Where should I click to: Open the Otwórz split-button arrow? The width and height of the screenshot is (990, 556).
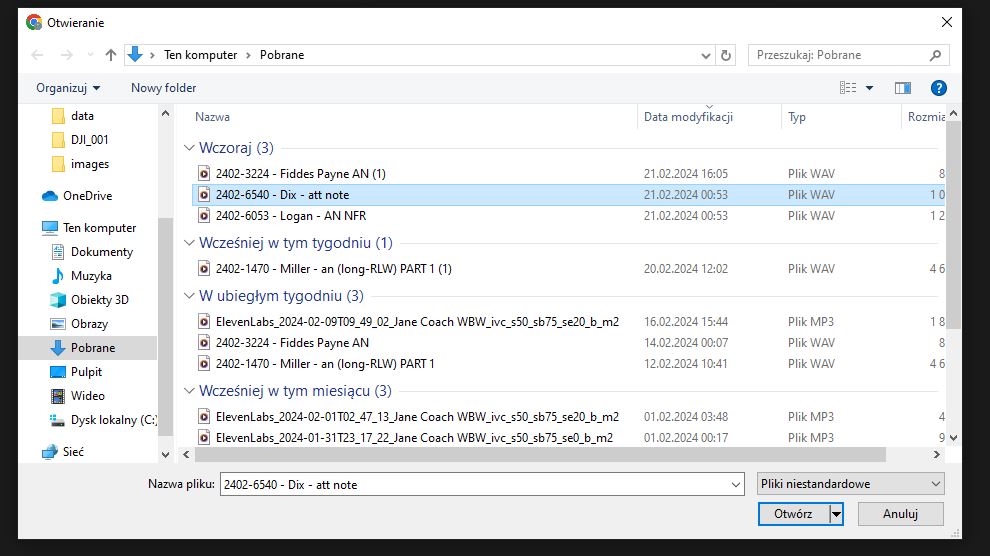[837, 514]
